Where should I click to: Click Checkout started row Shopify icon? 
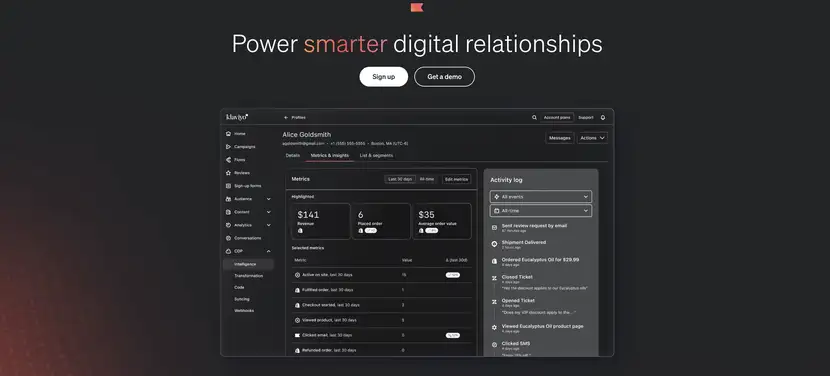pyautogui.click(x=297, y=305)
